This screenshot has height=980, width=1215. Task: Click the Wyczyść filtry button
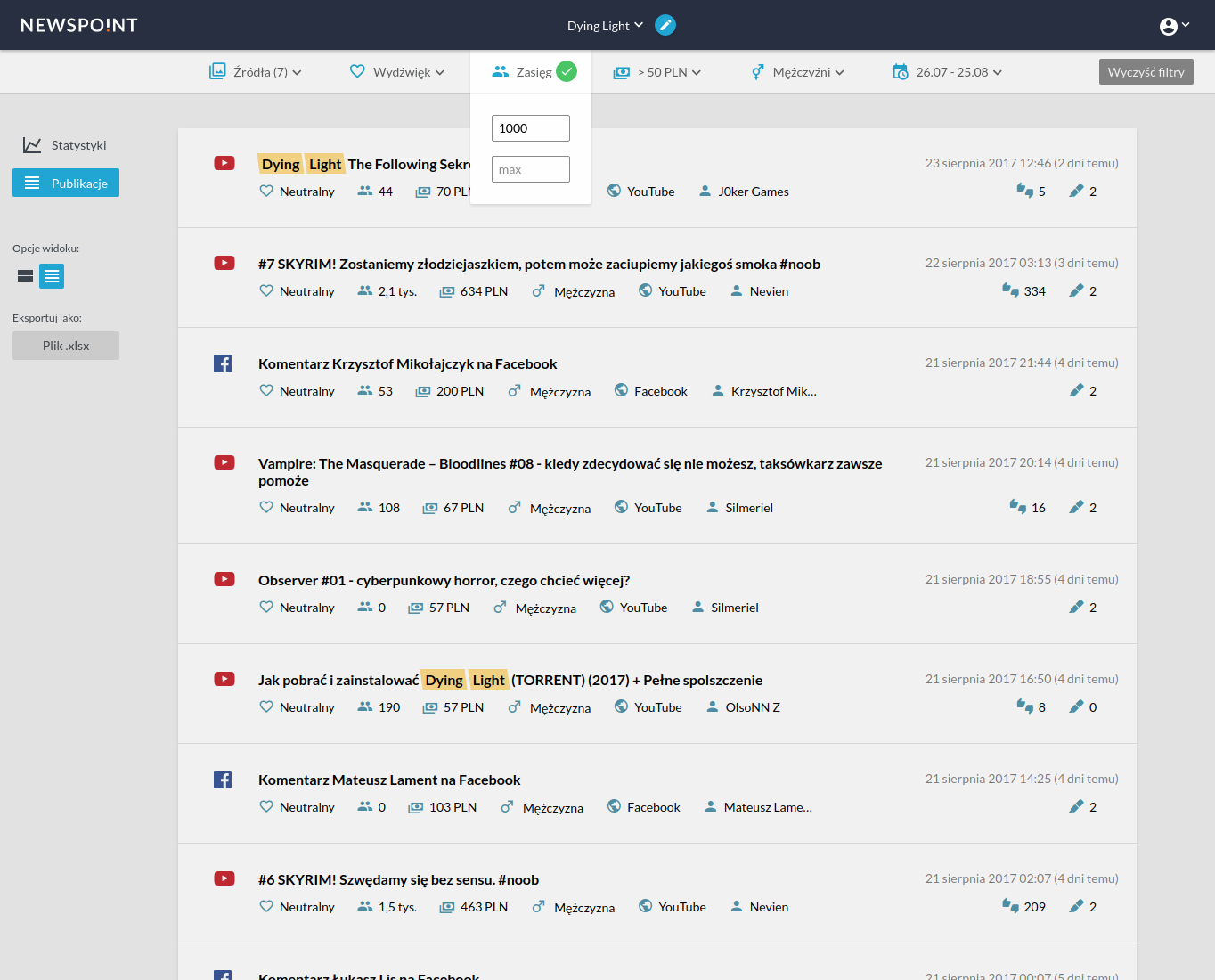pos(1146,71)
